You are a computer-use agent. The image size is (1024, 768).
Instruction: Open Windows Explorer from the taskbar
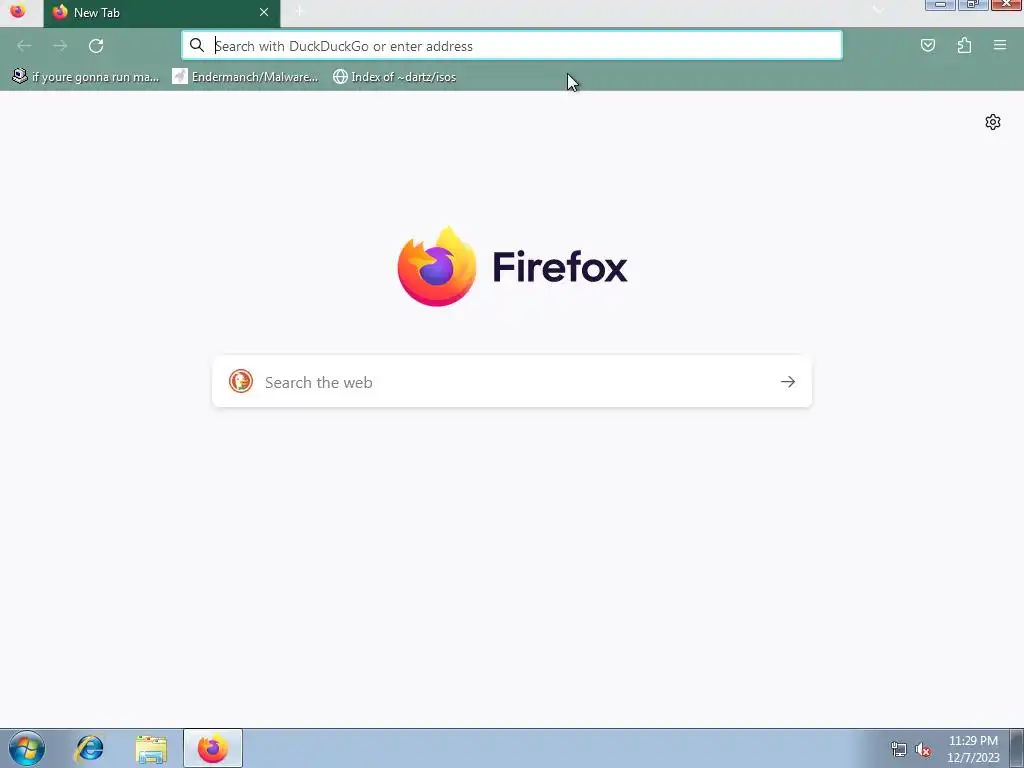[x=151, y=748]
